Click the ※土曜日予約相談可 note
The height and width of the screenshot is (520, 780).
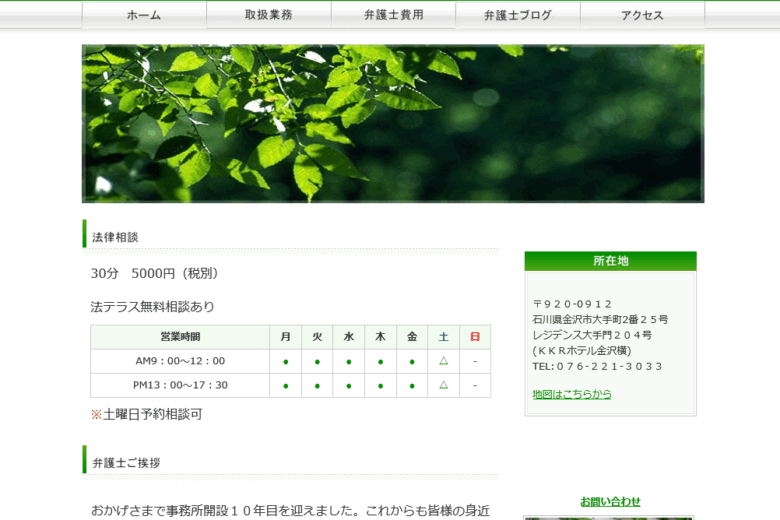point(146,414)
